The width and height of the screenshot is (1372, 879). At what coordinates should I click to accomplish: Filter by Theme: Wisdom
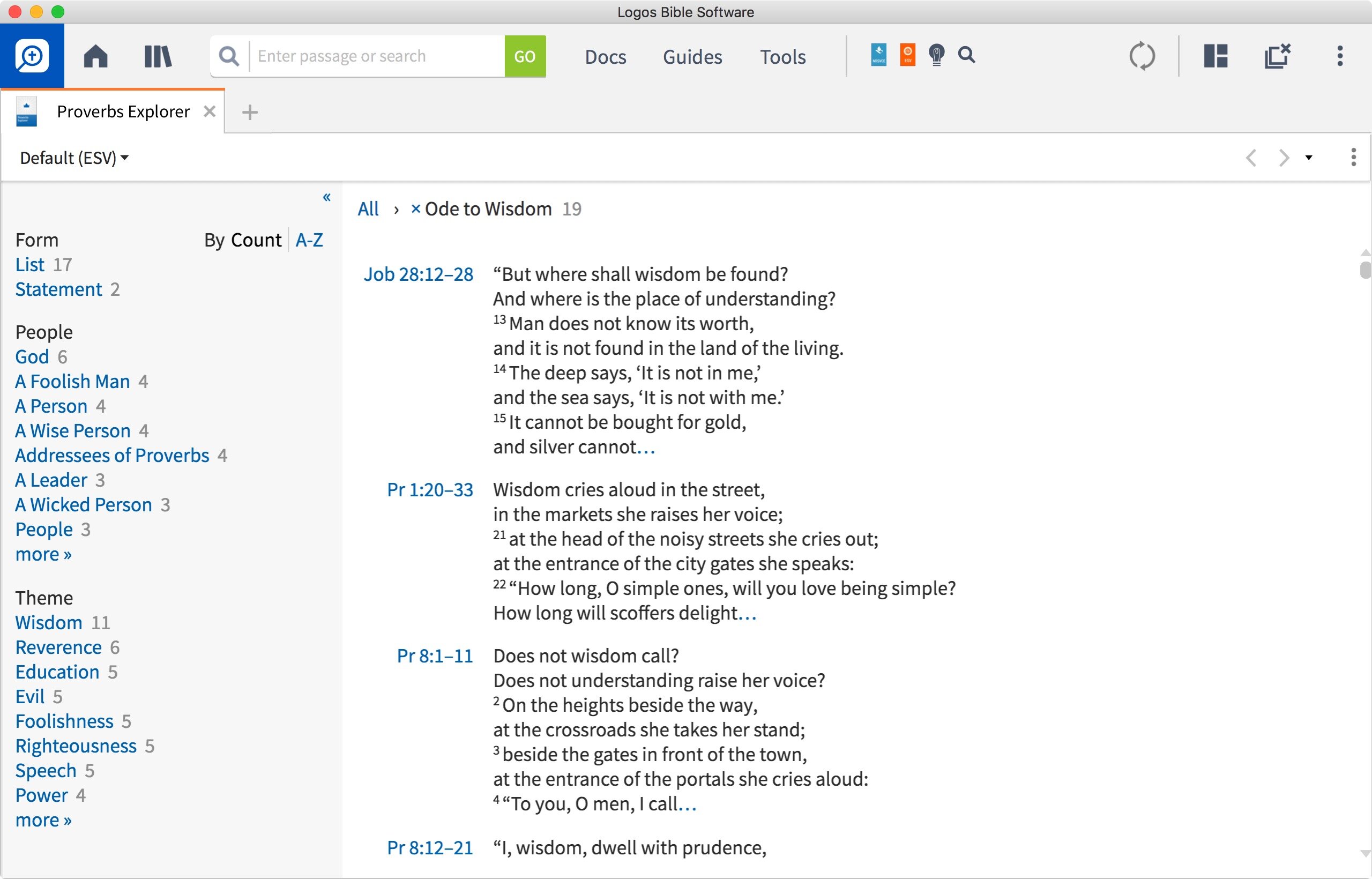click(x=49, y=622)
